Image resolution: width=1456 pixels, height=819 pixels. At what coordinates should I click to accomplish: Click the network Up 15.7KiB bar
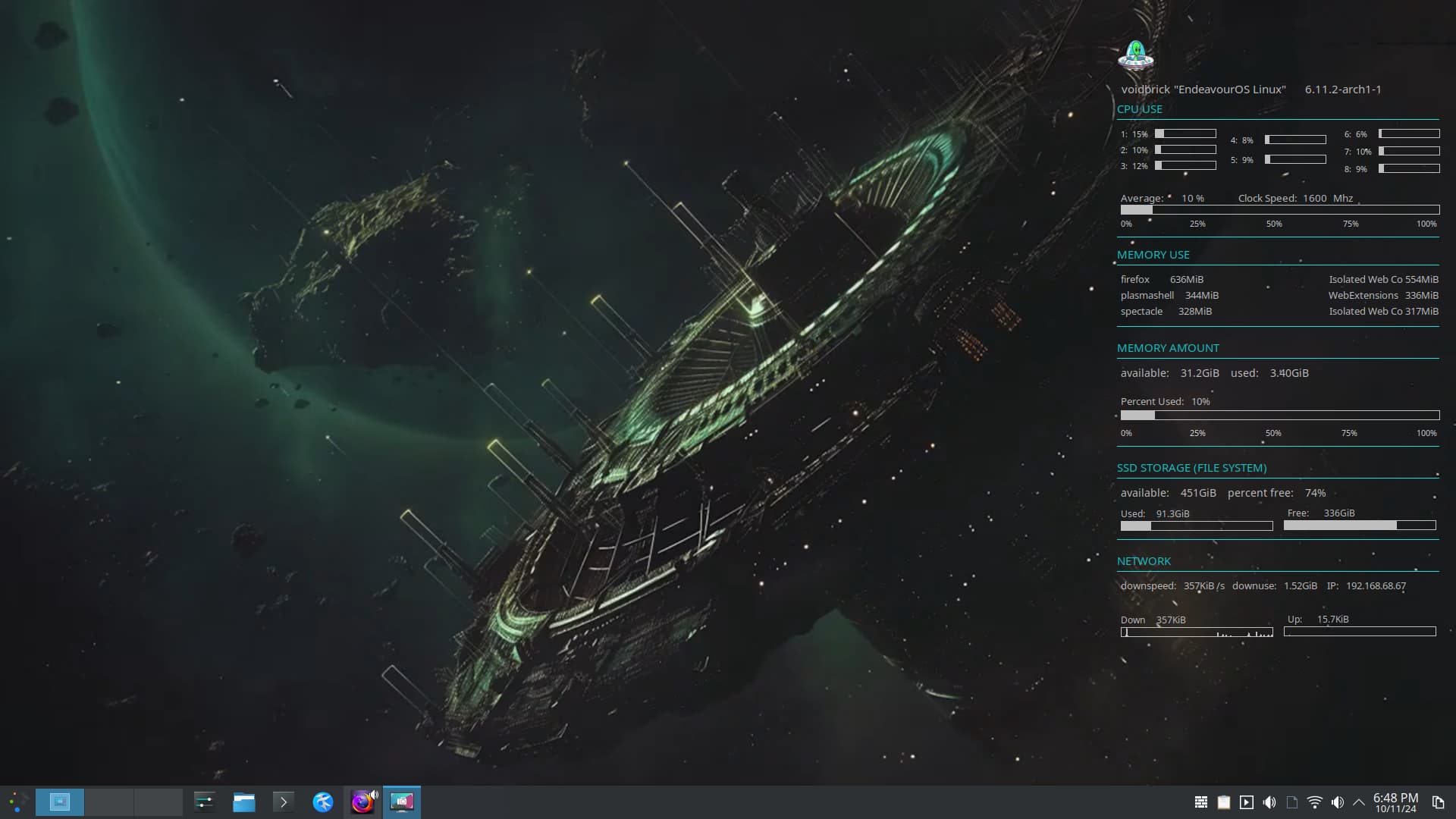click(1360, 632)
